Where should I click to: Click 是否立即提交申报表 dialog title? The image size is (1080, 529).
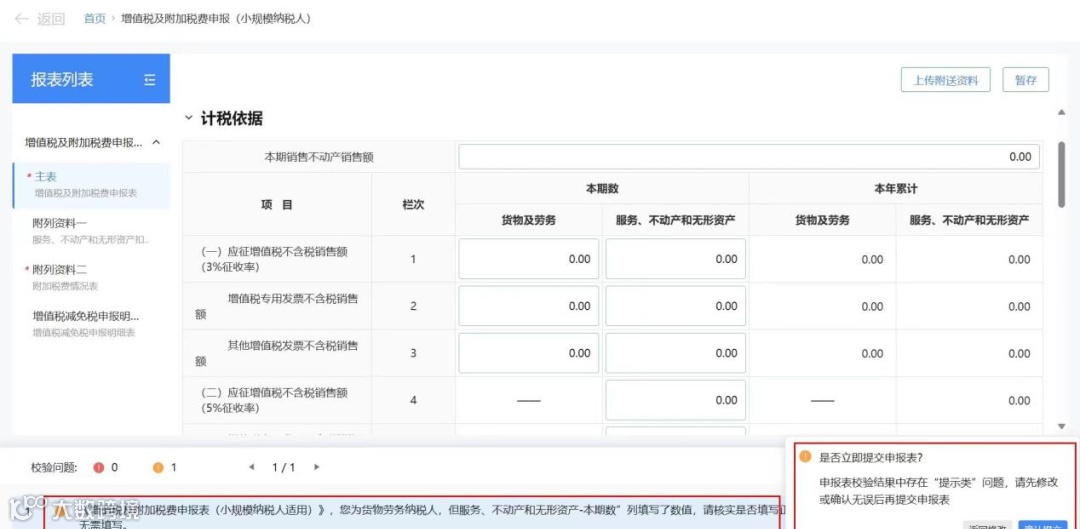(871, 457)
